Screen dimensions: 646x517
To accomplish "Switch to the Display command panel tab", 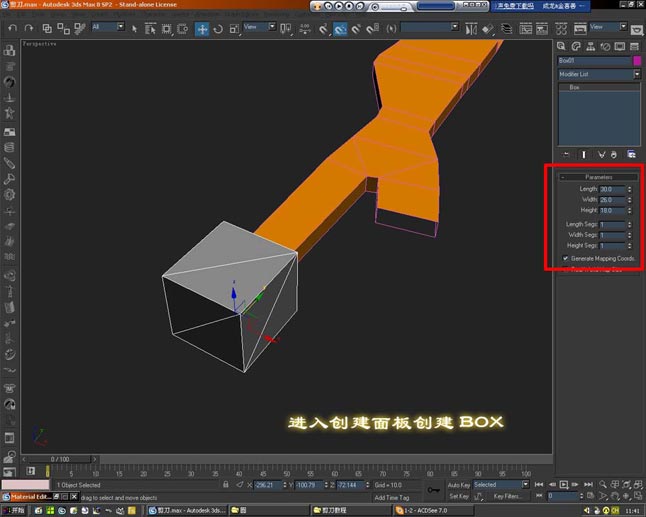I will (620, 46).
